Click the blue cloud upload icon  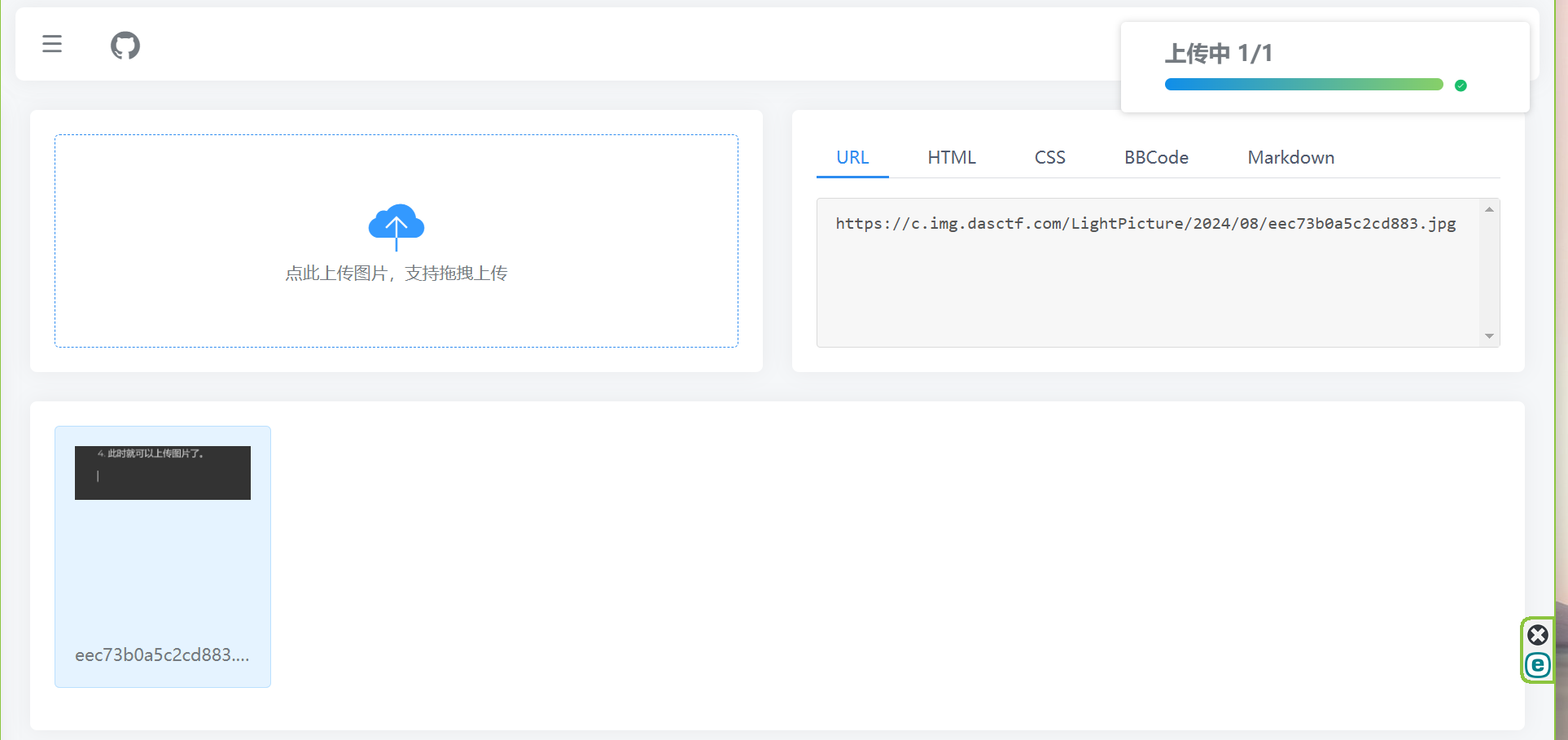tap(396, 225)
